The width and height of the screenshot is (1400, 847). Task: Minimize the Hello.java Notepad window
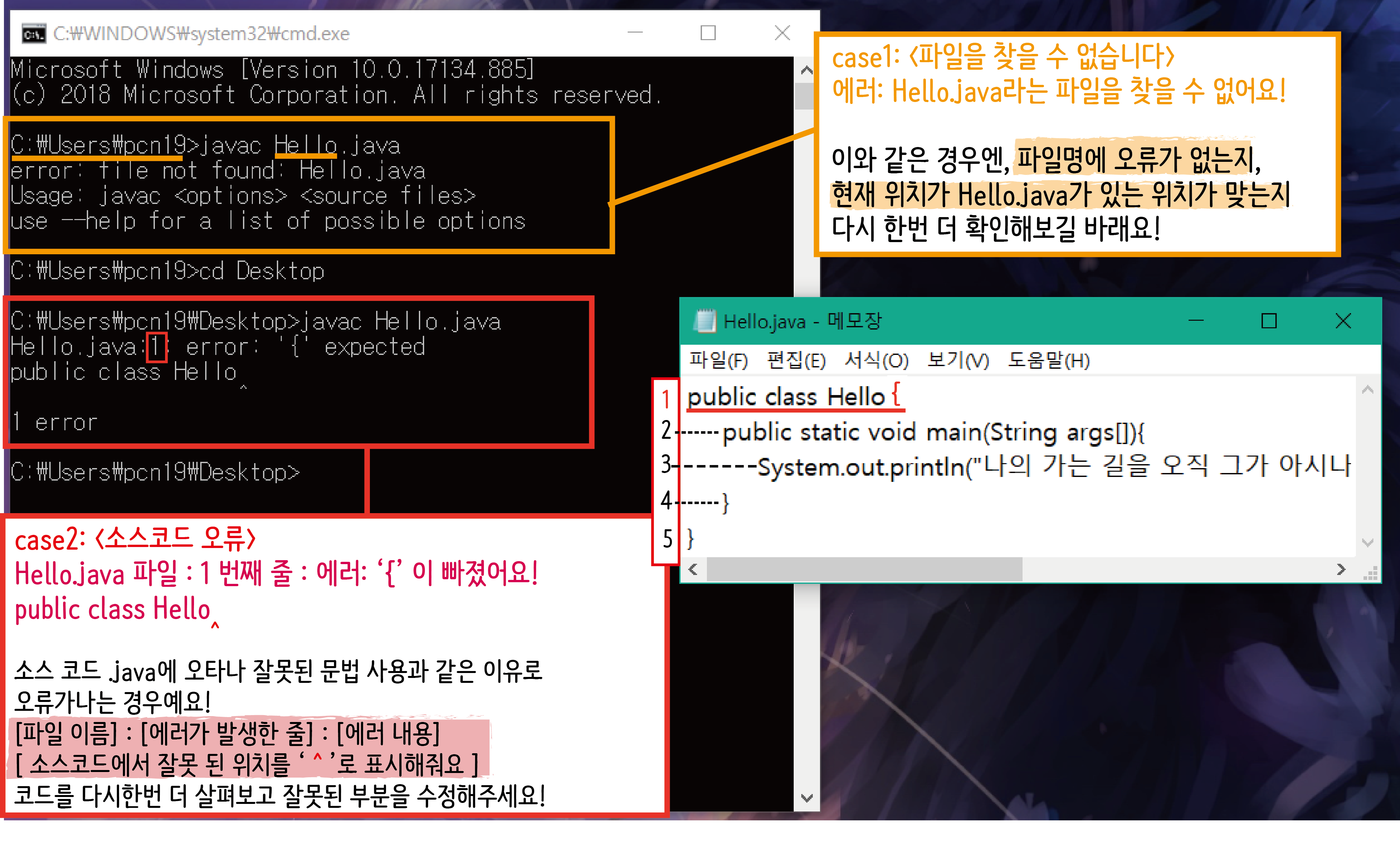[x=1195, y=321]
